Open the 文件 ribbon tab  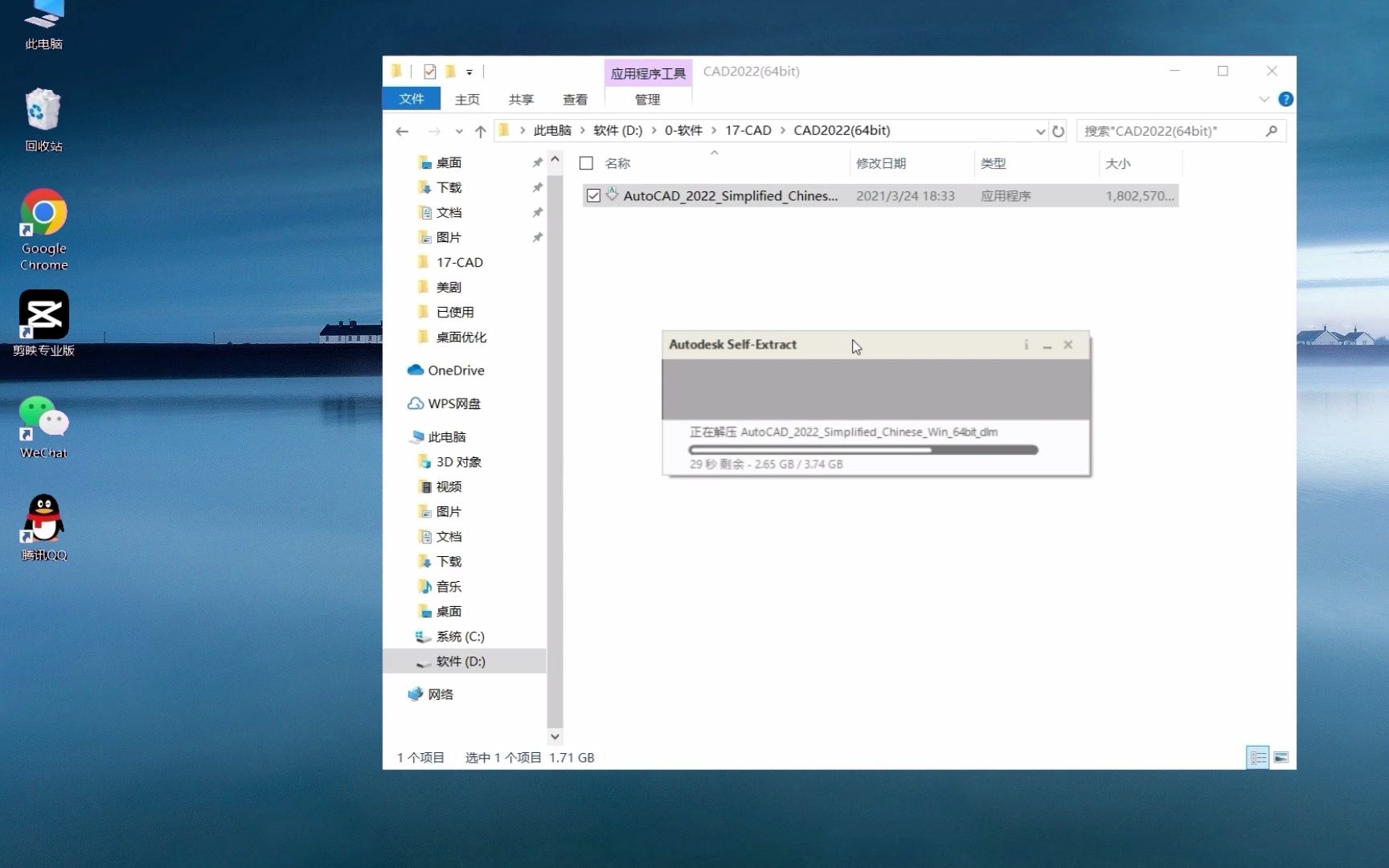(412, 99)
